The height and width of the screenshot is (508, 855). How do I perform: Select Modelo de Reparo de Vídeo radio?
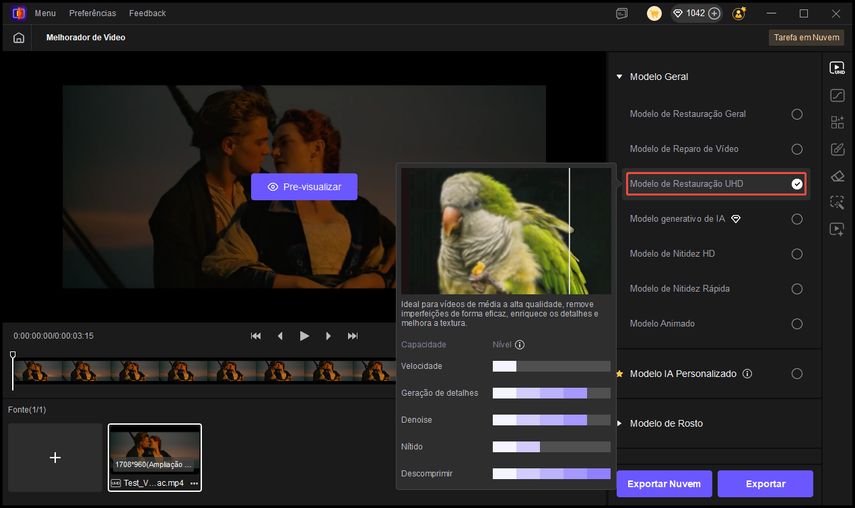pos(797,149)
